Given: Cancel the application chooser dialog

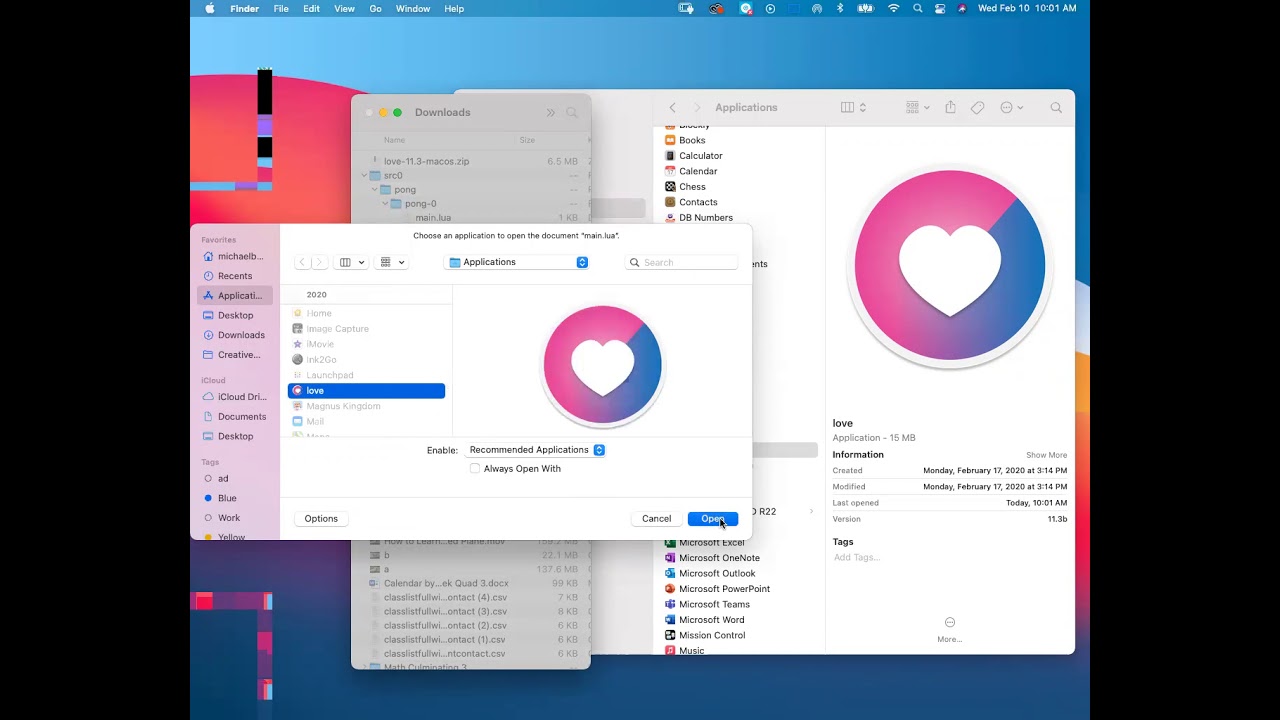Looking at the screenshot, I should (656, 518).
